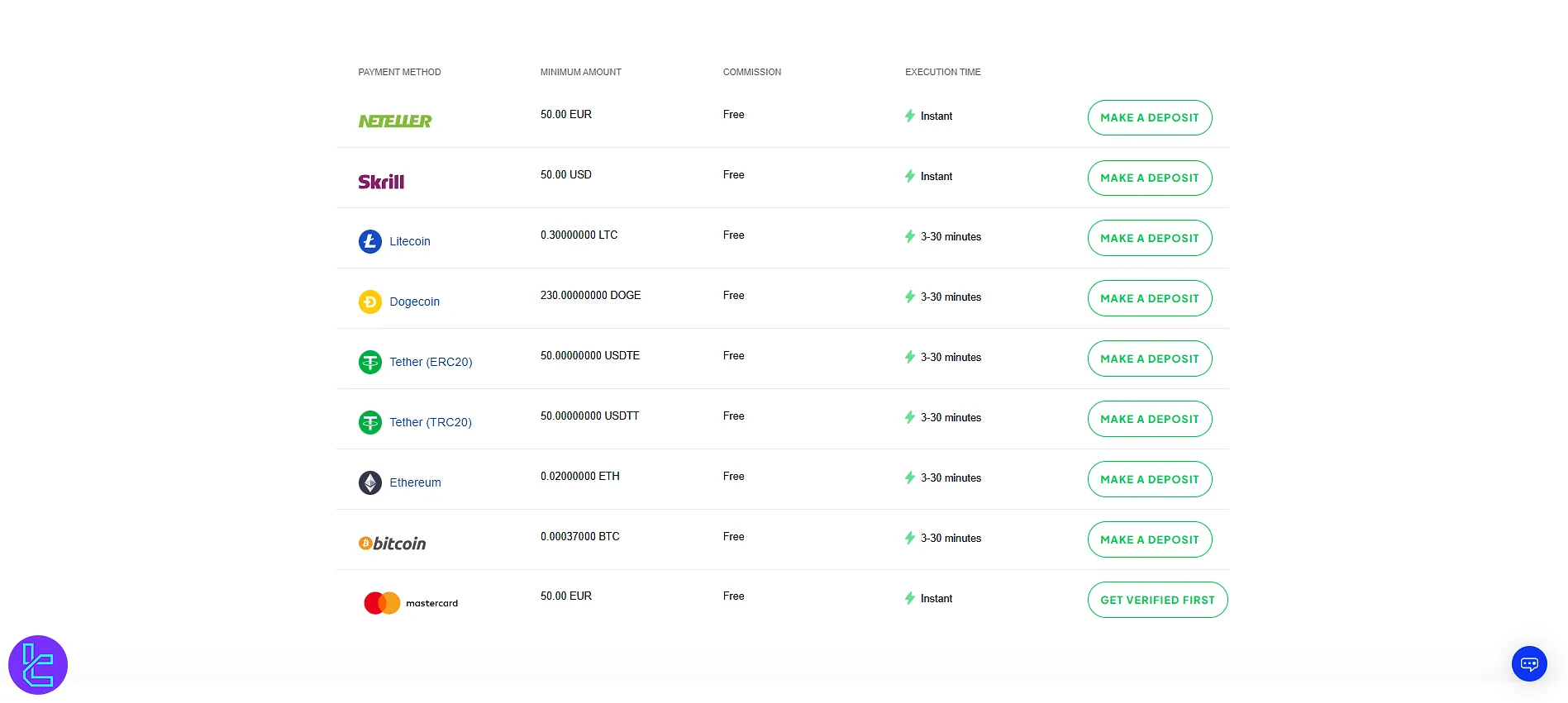Click the Instant text in Skrill row
The height and width of the screenshot is (703, 1568).
tap(937, 176)
